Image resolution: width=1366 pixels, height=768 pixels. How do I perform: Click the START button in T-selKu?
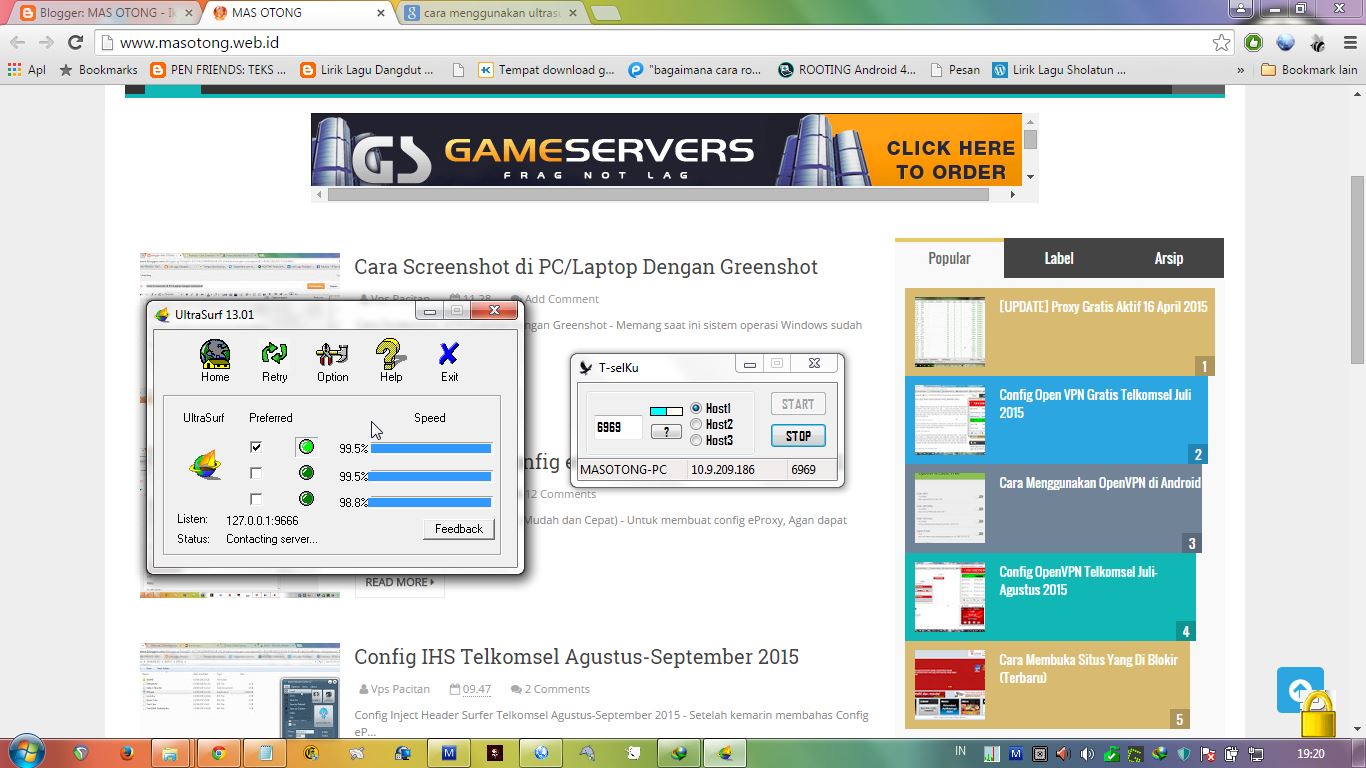[x=798, y=404]
